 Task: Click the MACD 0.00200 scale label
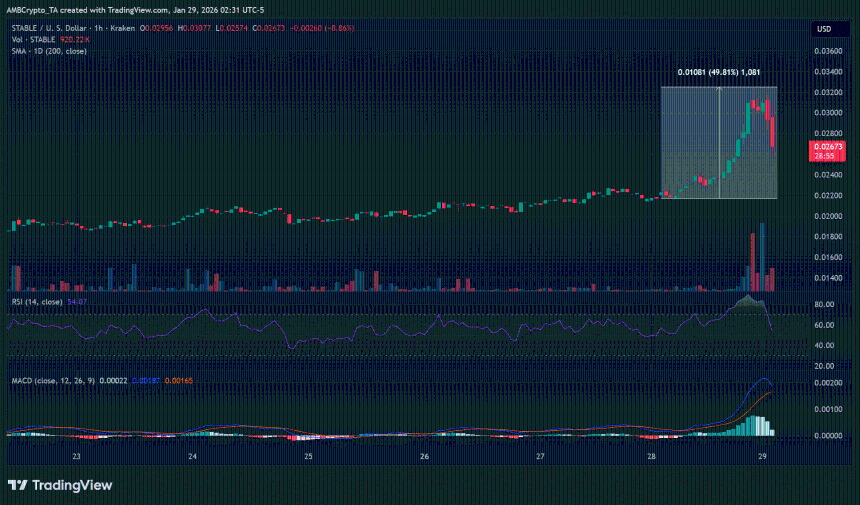(x=826, y=384)
